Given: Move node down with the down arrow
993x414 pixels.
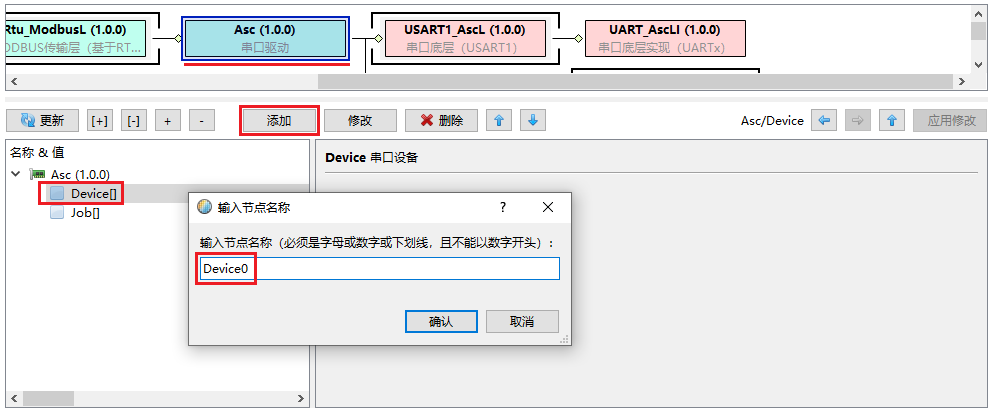Looking at the screenshot, I should (x=533, y=121).
